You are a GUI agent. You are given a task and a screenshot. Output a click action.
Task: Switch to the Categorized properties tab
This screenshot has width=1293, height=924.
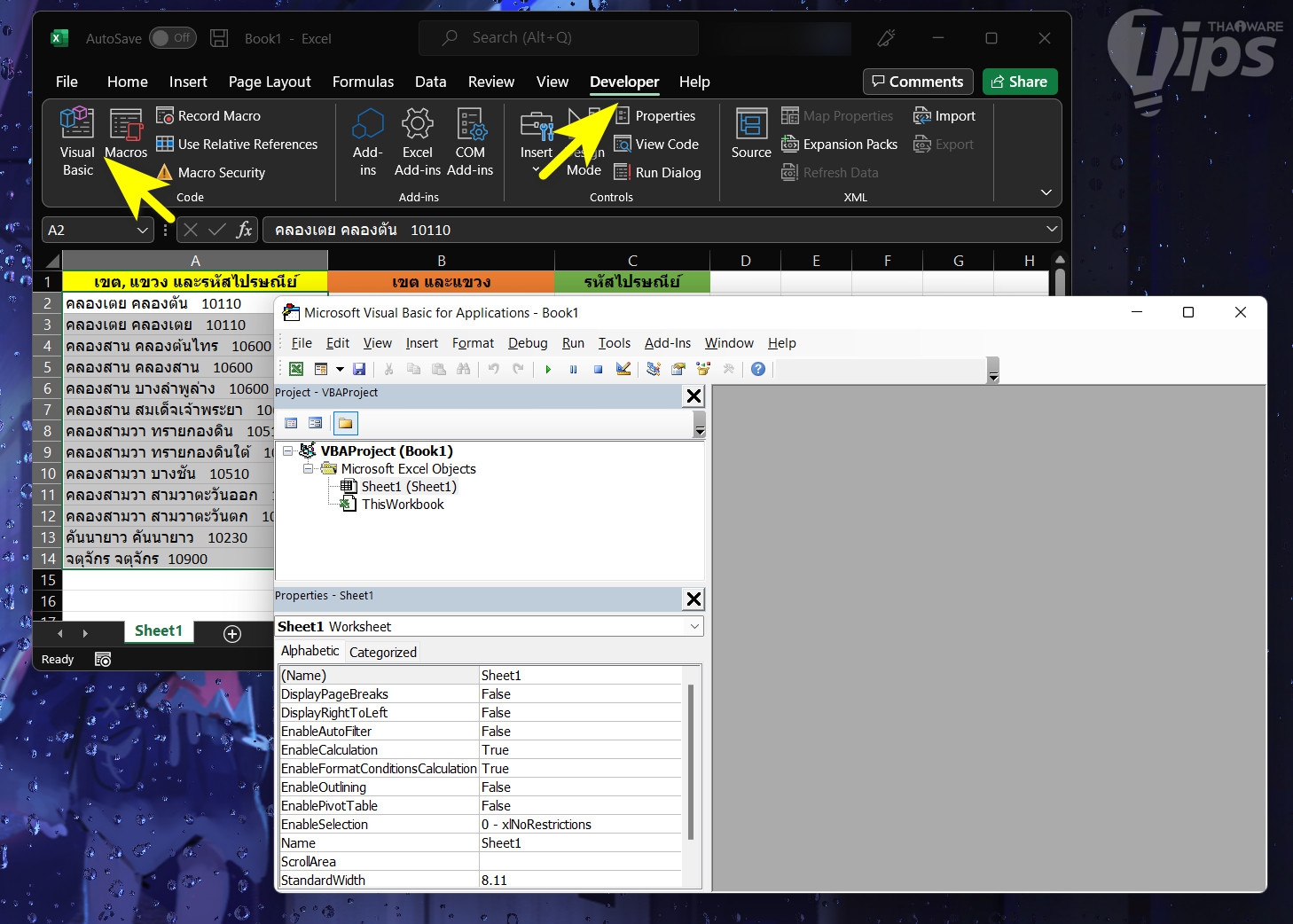click(382, 653)
